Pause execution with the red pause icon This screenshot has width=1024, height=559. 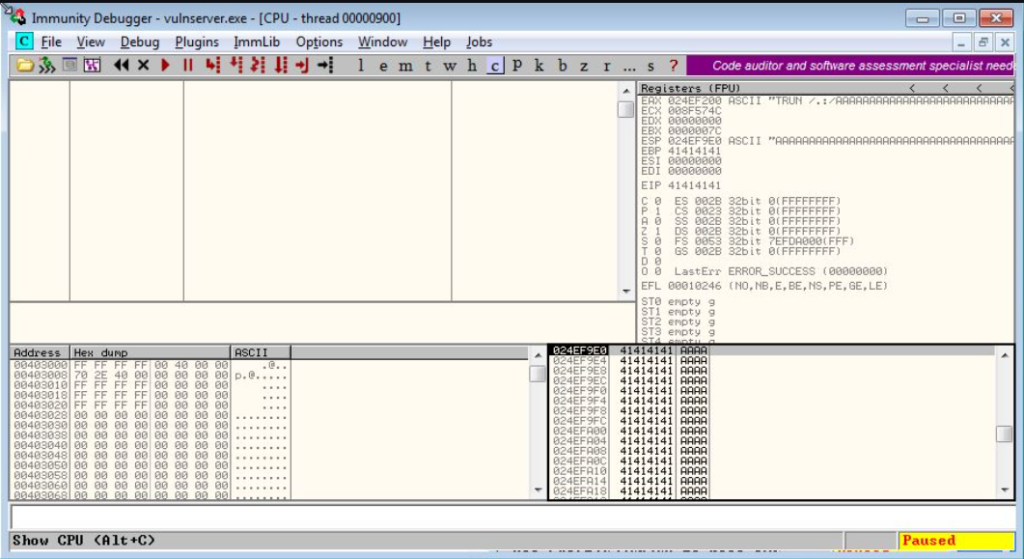coord(187,65)
